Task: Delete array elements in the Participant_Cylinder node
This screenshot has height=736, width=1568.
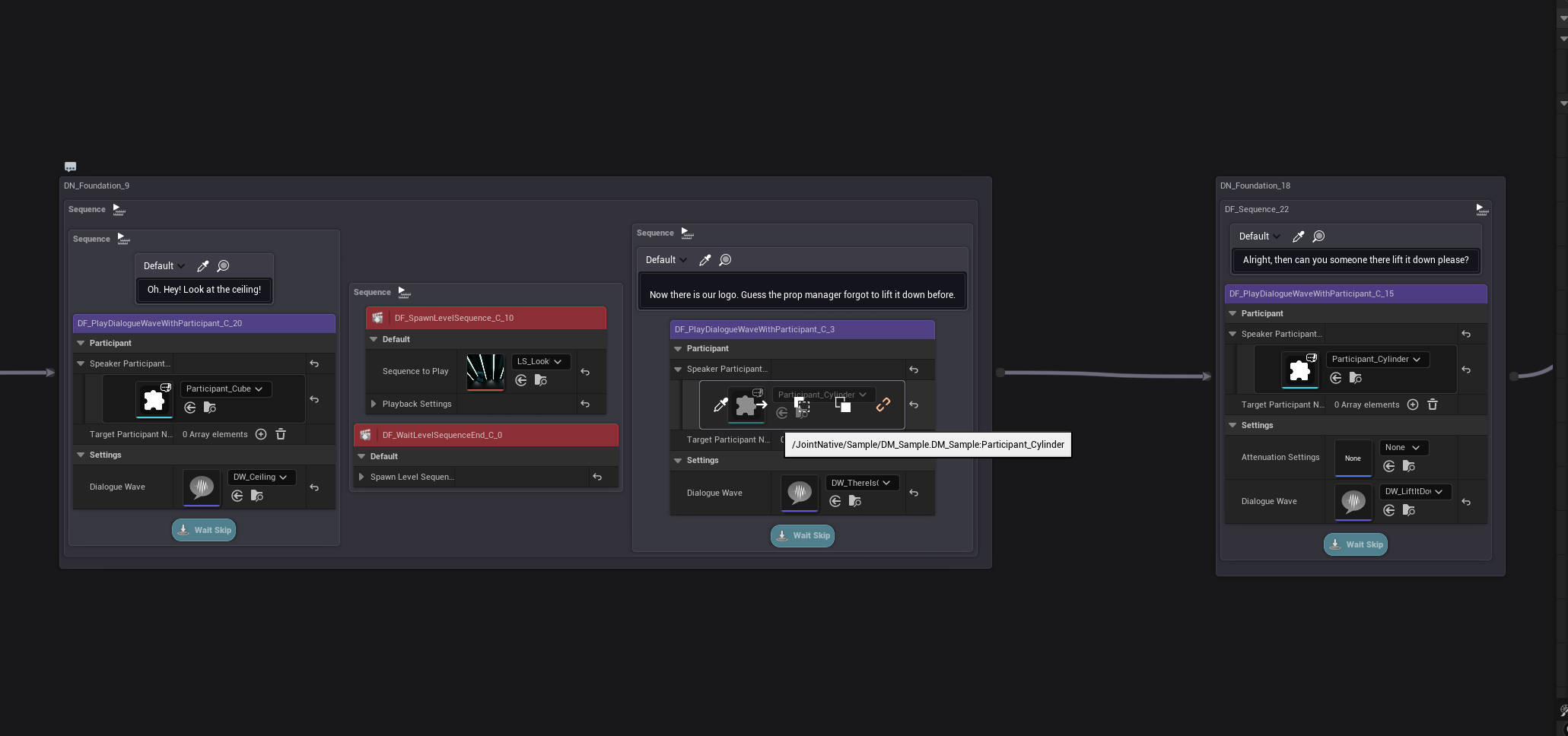Action: 1433,404
